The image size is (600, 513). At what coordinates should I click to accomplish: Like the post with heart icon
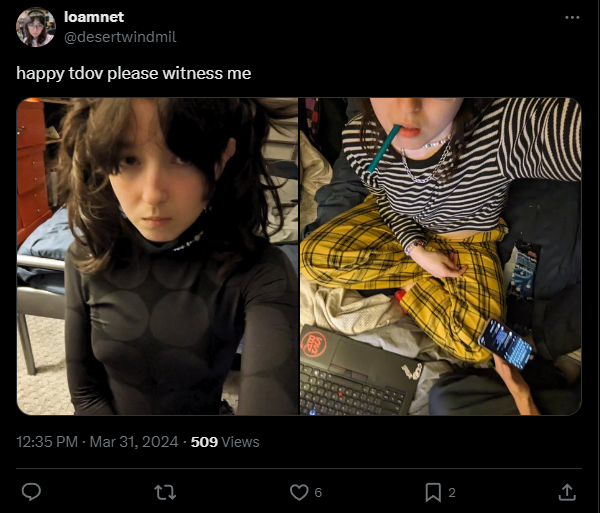(299, 492)
